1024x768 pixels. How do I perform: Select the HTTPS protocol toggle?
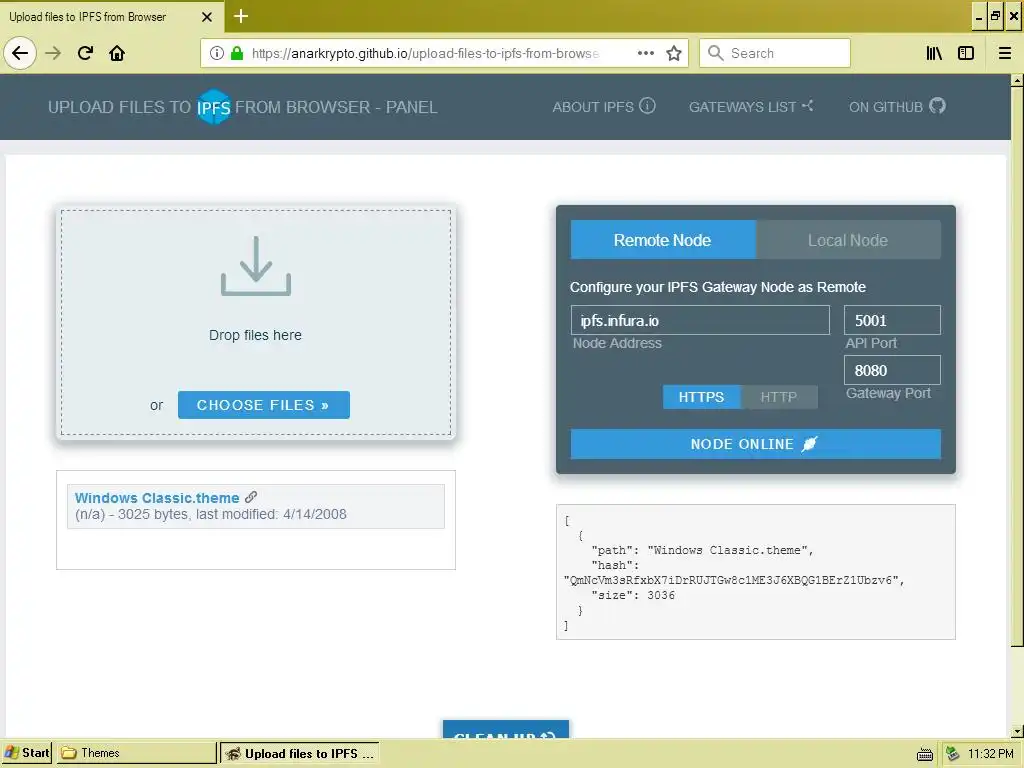click(x=701, y=397)
